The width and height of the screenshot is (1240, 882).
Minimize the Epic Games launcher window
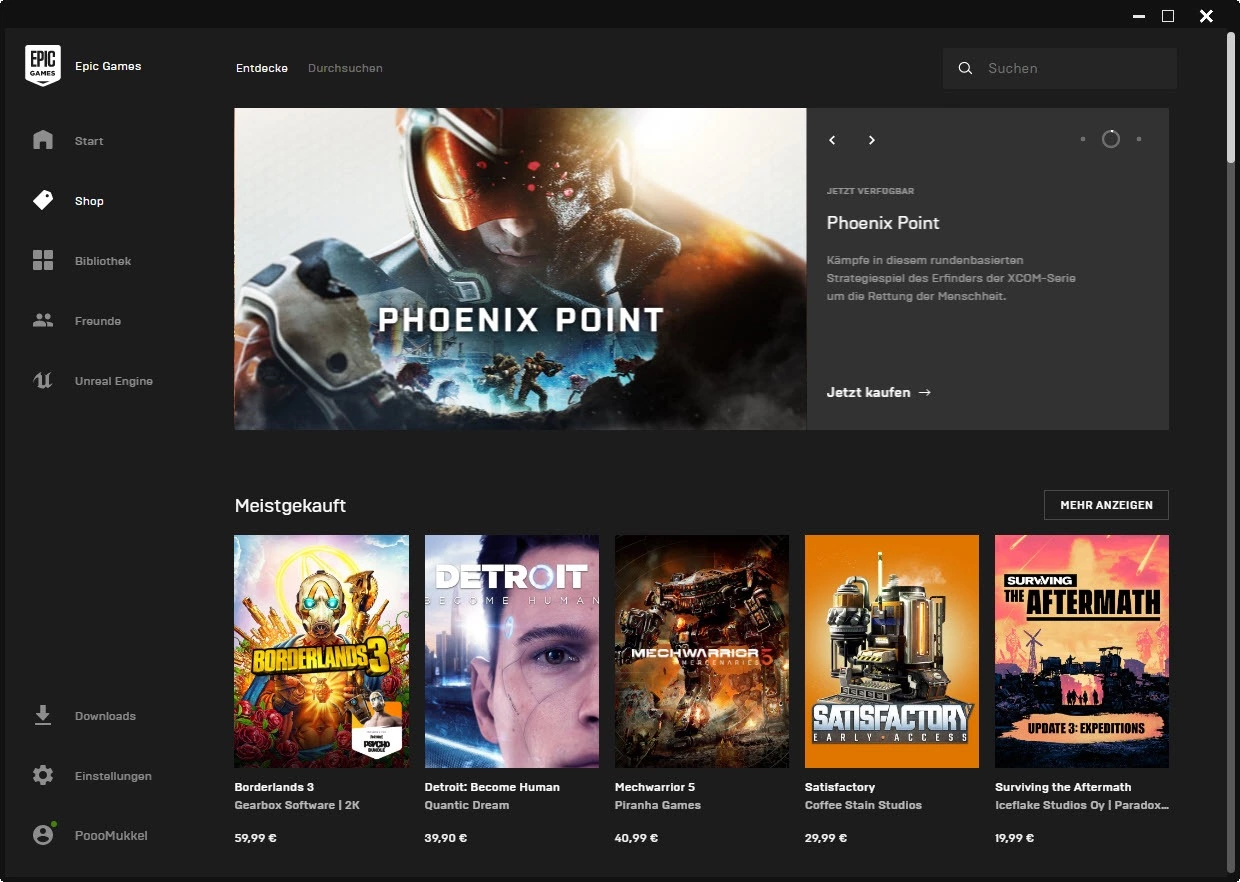pyautogui.click(x=1138, y=16)
